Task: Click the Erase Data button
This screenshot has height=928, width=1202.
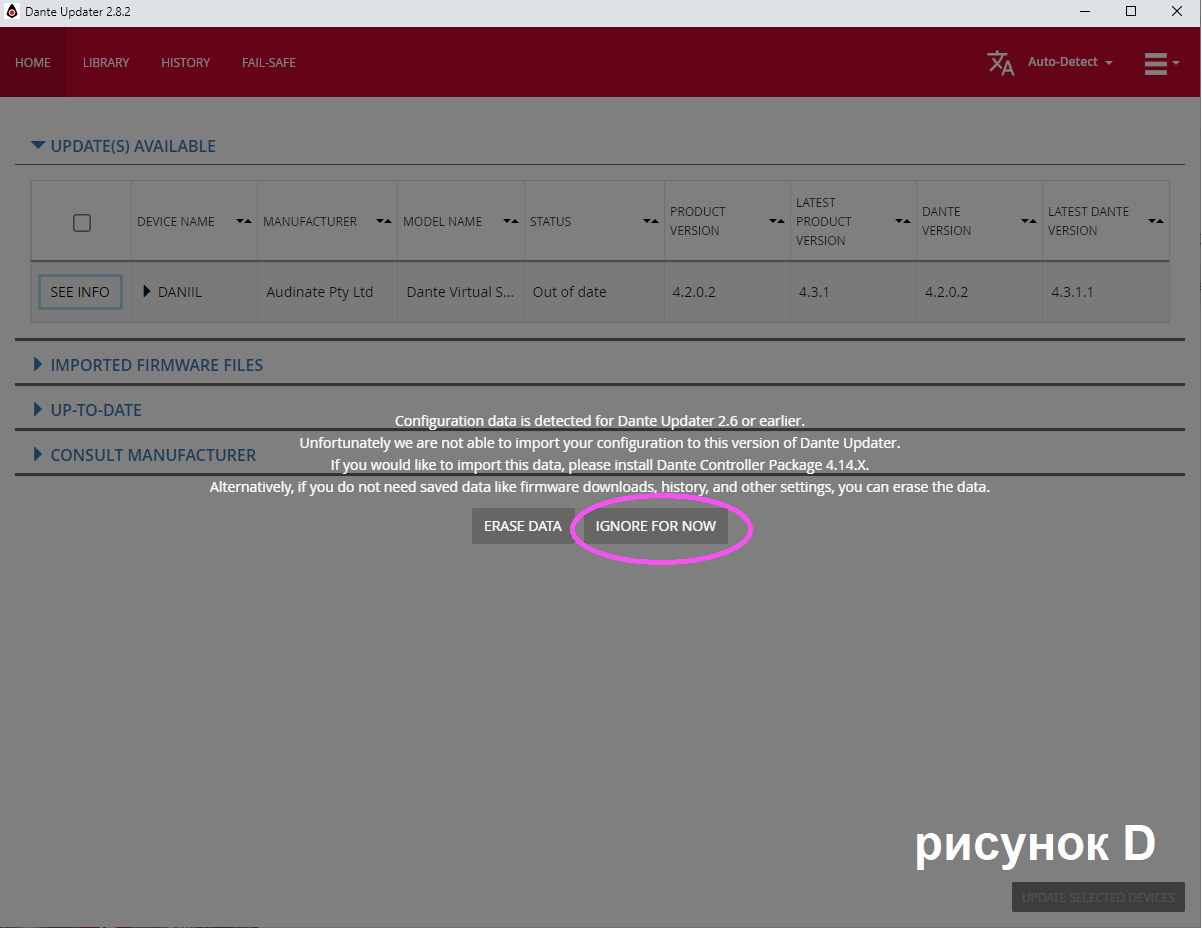Action: (x=522, y=526)
